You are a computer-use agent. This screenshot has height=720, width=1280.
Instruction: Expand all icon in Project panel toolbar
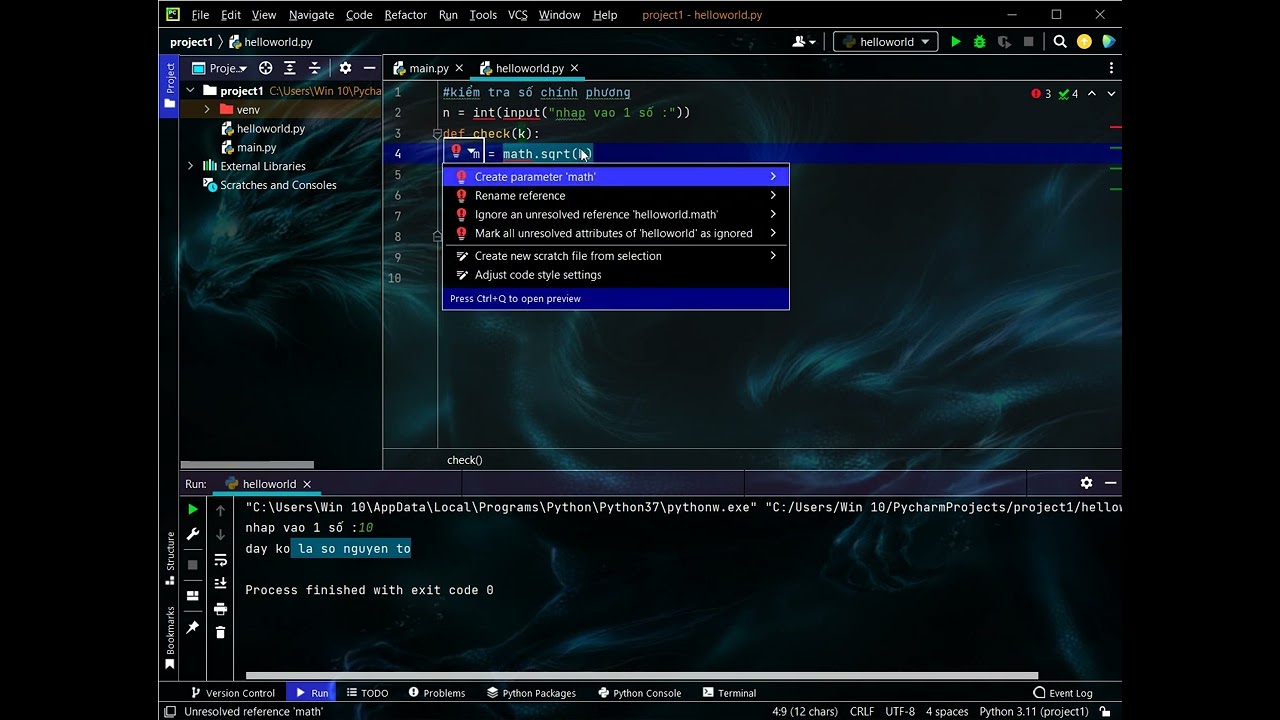point(289,68)
